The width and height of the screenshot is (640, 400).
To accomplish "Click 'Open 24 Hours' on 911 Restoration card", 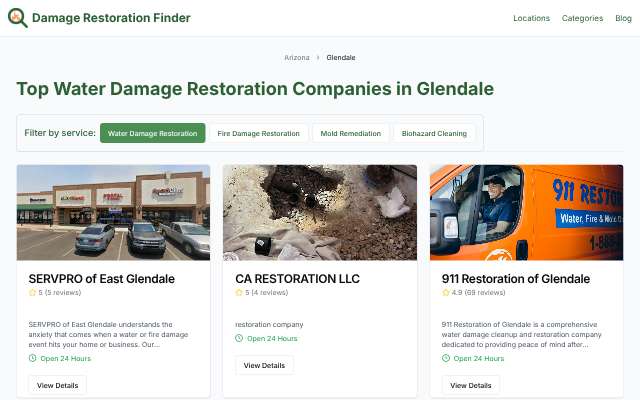I will (479, 358).
